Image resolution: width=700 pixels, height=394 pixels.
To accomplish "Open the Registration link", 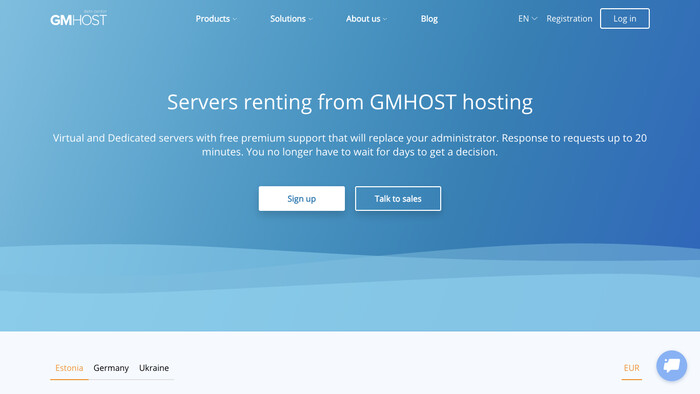I will click(569, 19).
